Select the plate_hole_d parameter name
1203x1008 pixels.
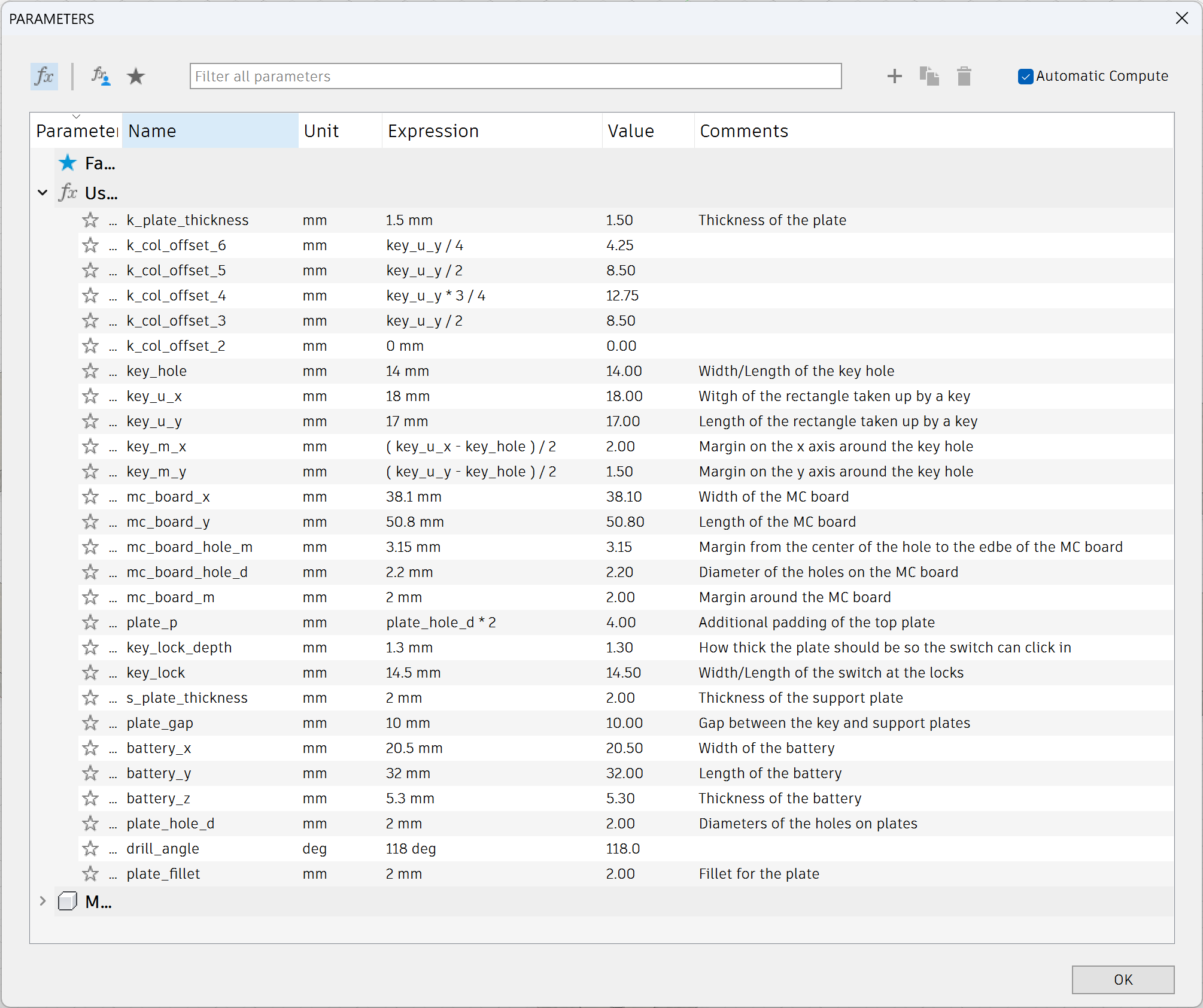click(171, 824)
